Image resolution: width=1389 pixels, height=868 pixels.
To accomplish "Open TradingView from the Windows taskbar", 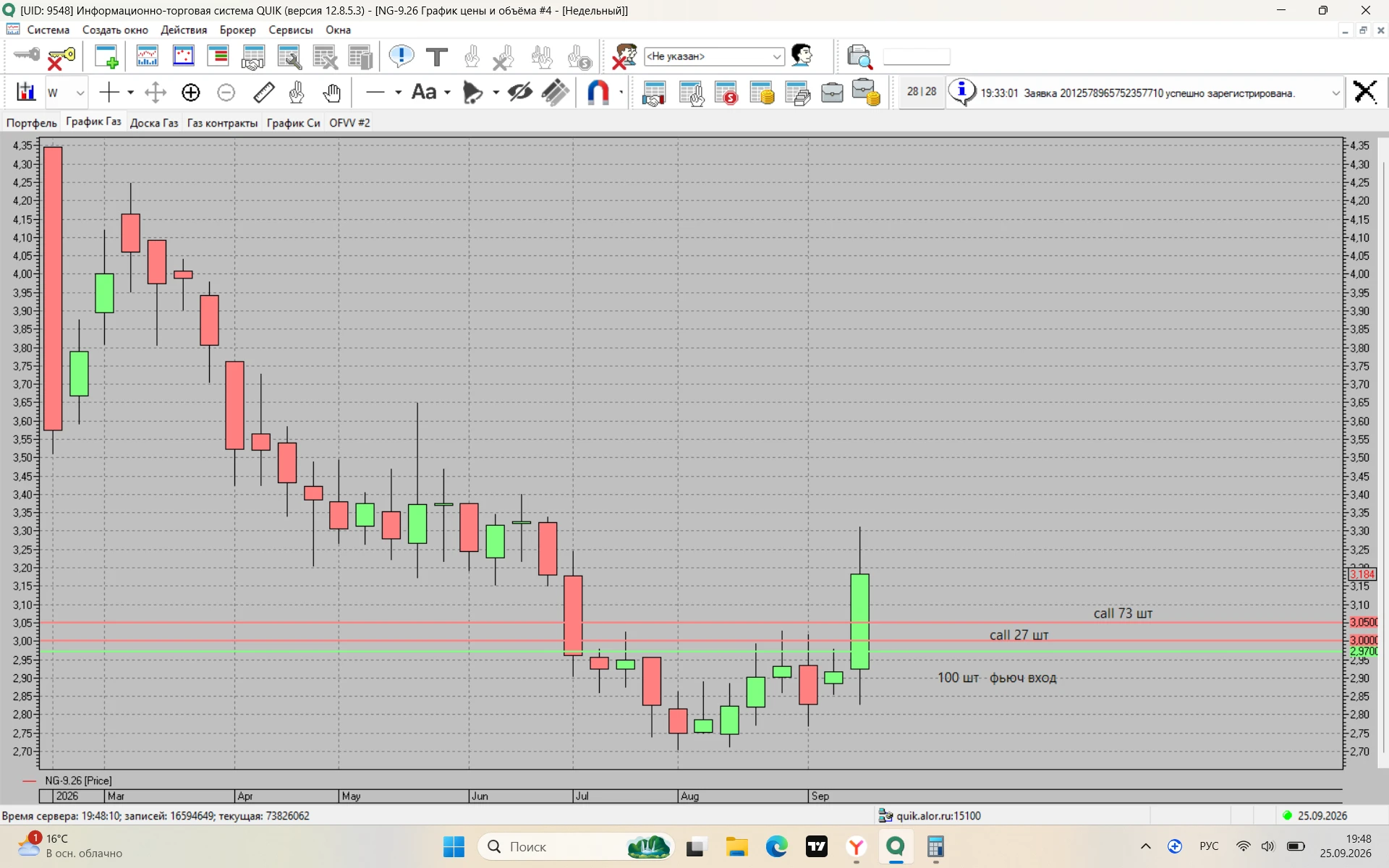I will pos(817,846).
